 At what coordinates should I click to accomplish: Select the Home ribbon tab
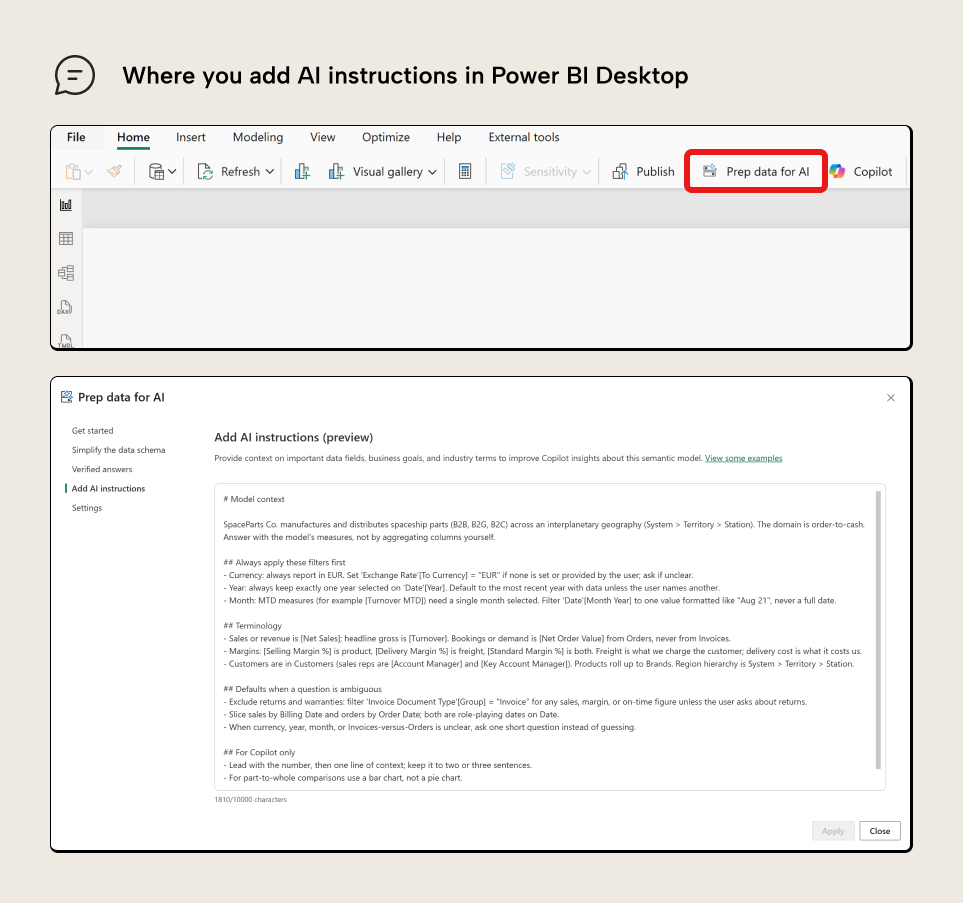(133, 137)
